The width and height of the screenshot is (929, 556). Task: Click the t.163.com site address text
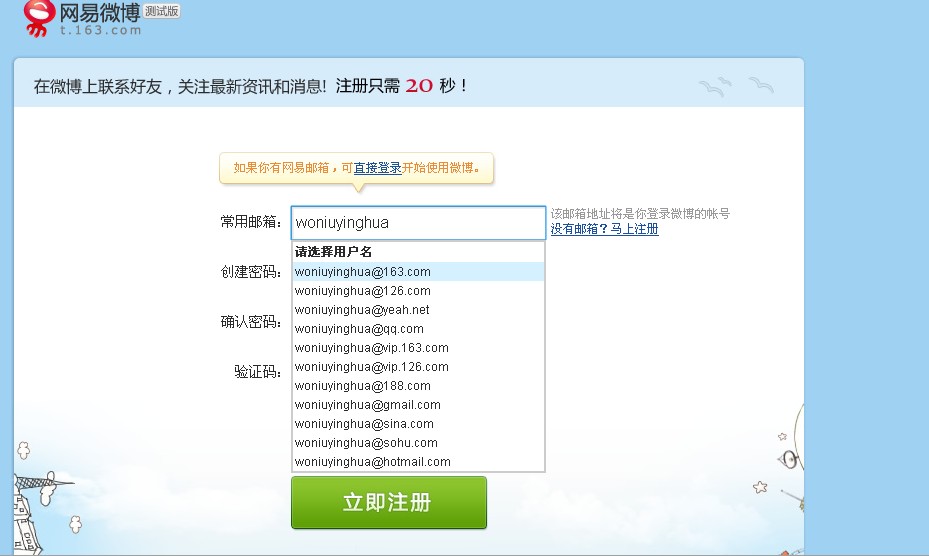point(101,30)
